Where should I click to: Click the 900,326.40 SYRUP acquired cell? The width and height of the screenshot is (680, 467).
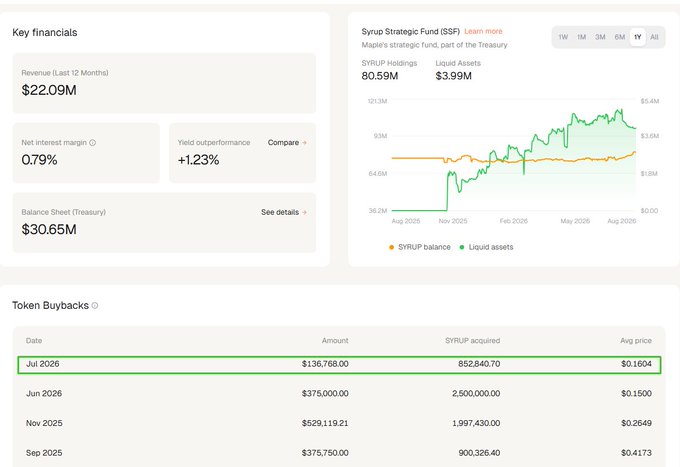479,453
